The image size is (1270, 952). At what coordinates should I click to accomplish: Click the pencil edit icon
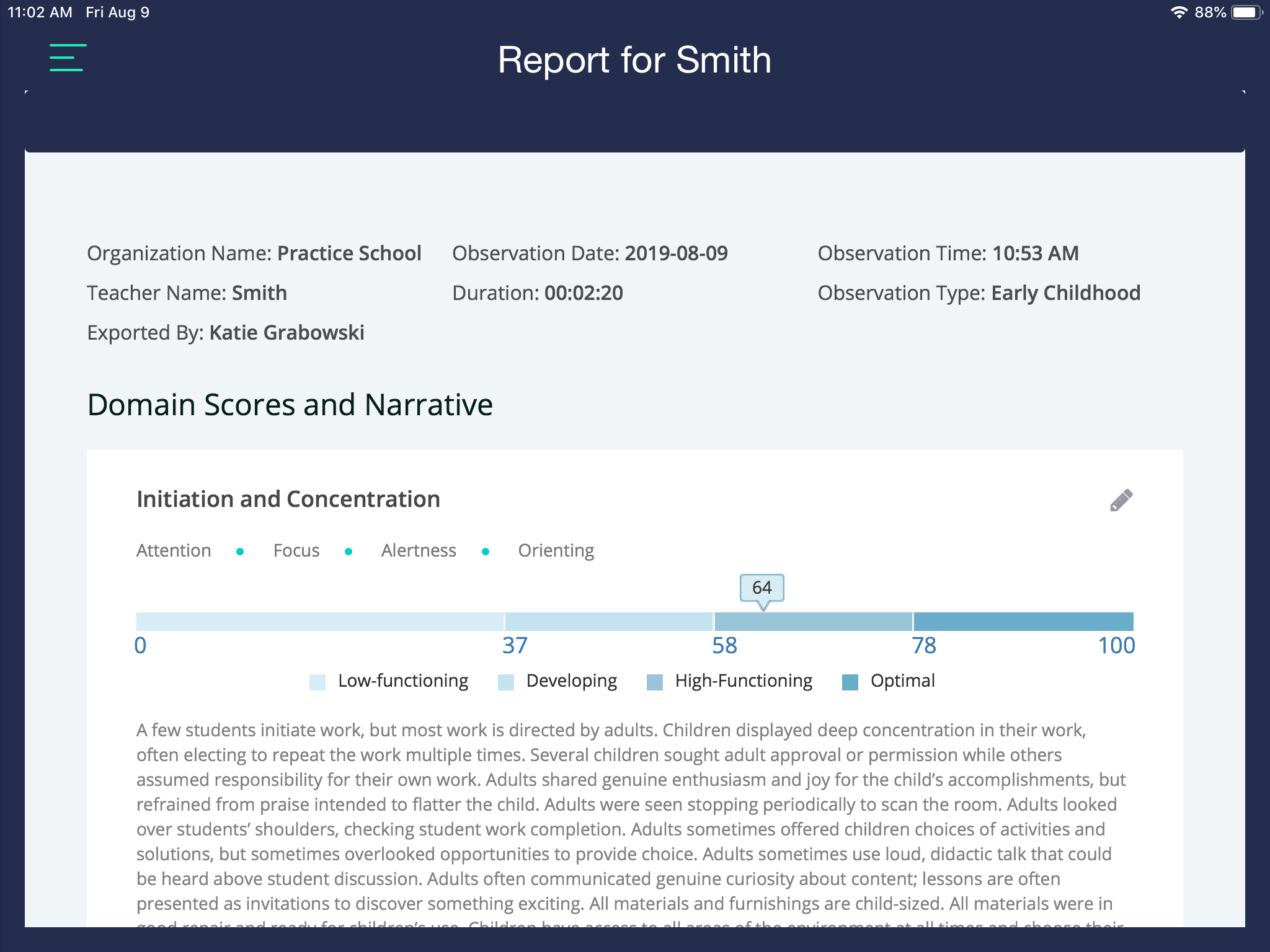tap(1121, 500)
